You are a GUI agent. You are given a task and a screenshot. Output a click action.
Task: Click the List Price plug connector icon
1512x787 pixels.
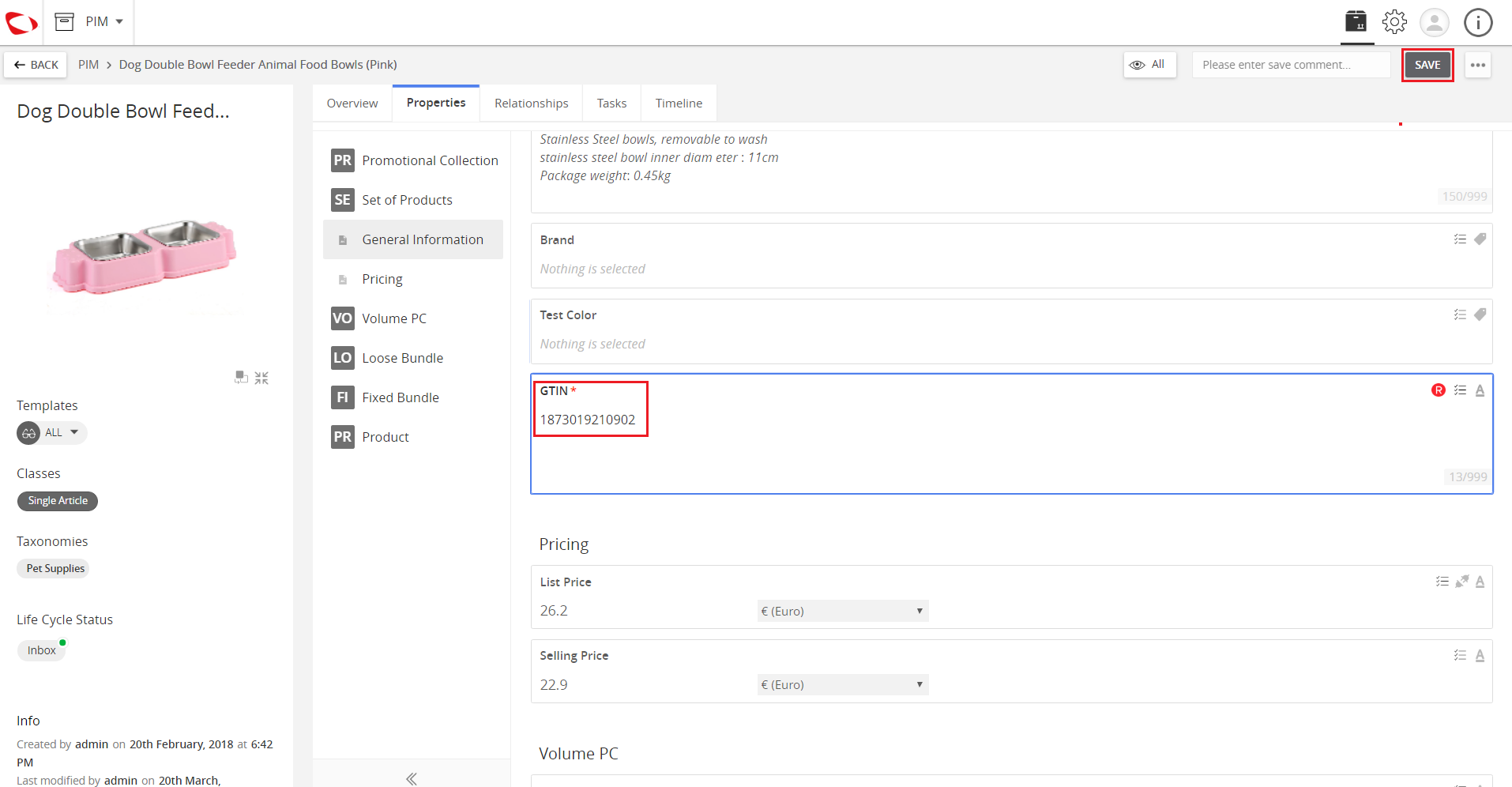1461,582
